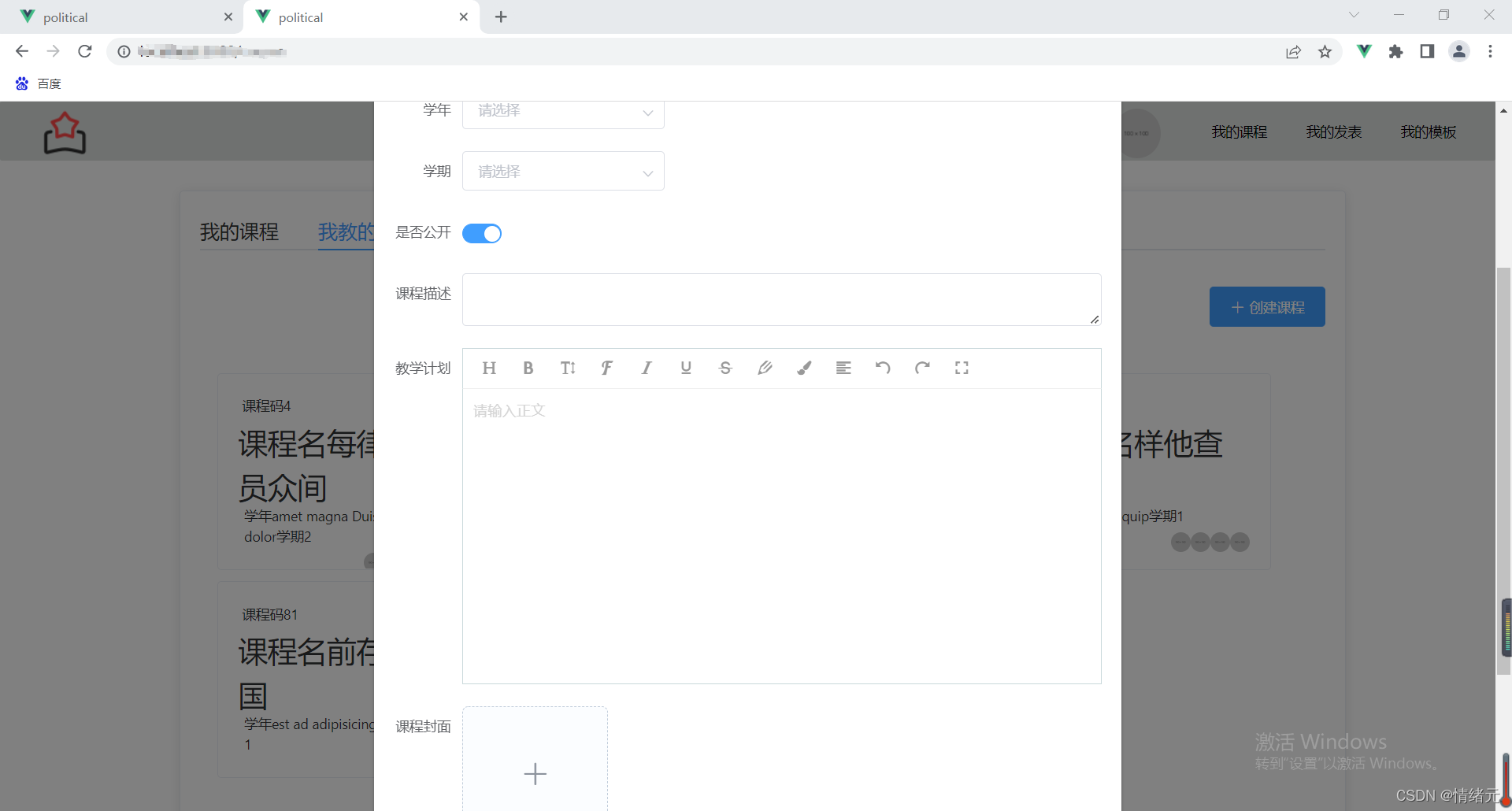Share this page from address bar

[x=1293, y=51]
